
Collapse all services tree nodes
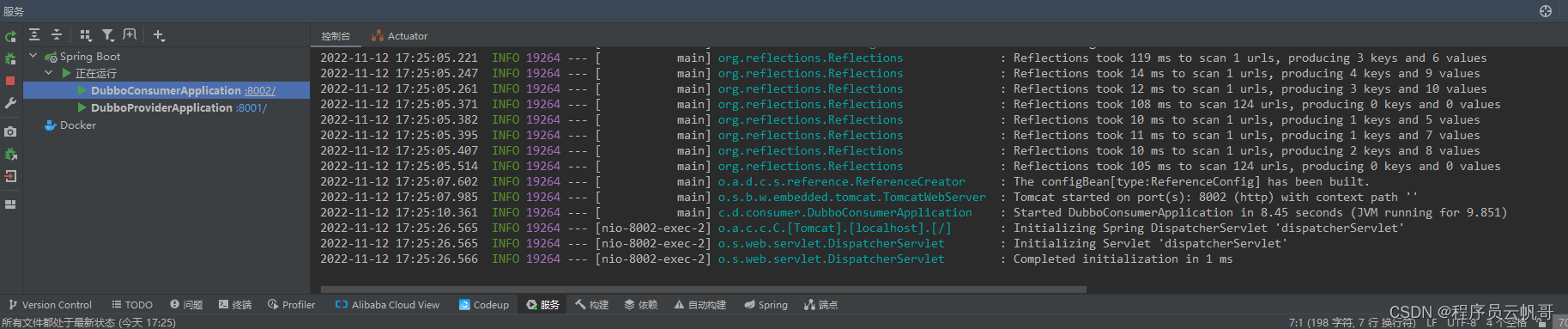click(x=57, y=34)
